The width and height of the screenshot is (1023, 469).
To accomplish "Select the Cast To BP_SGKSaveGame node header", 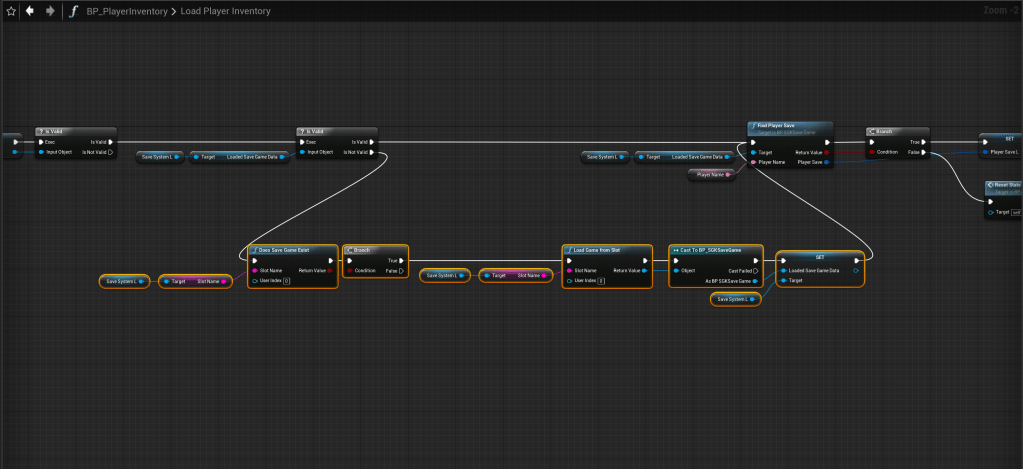I will coord(715,249).
